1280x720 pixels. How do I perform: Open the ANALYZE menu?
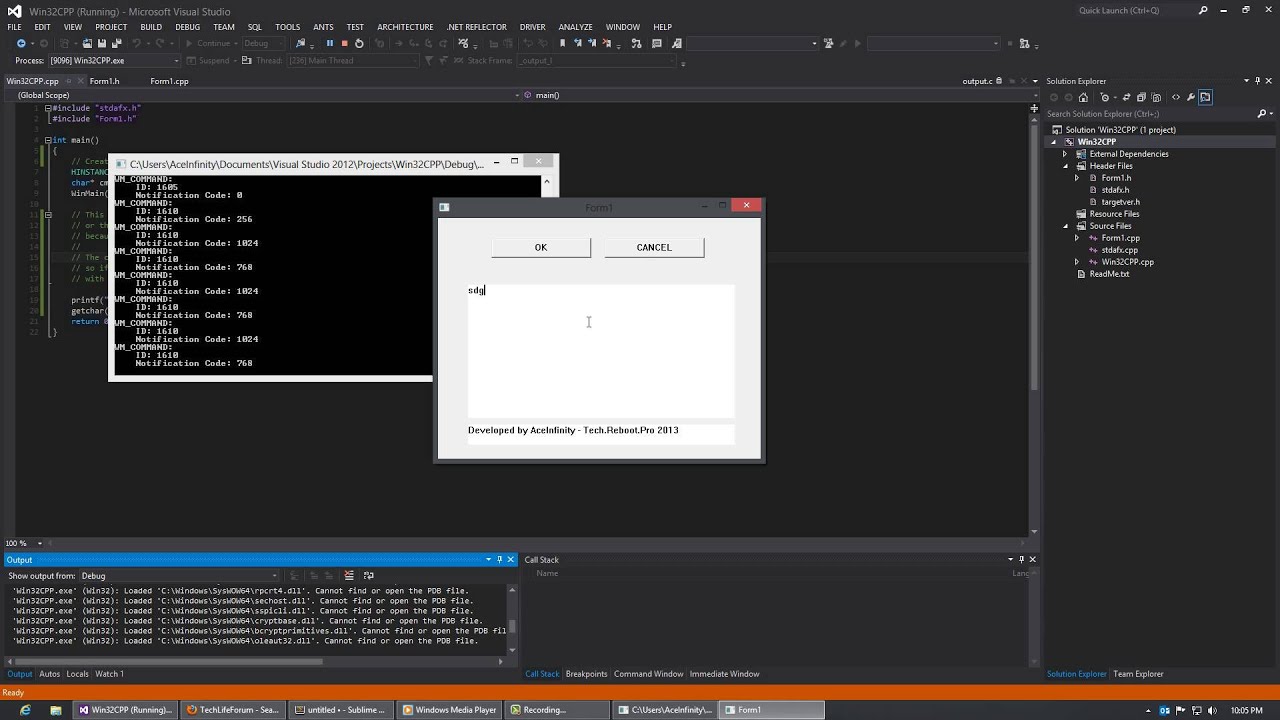[575, 27]
